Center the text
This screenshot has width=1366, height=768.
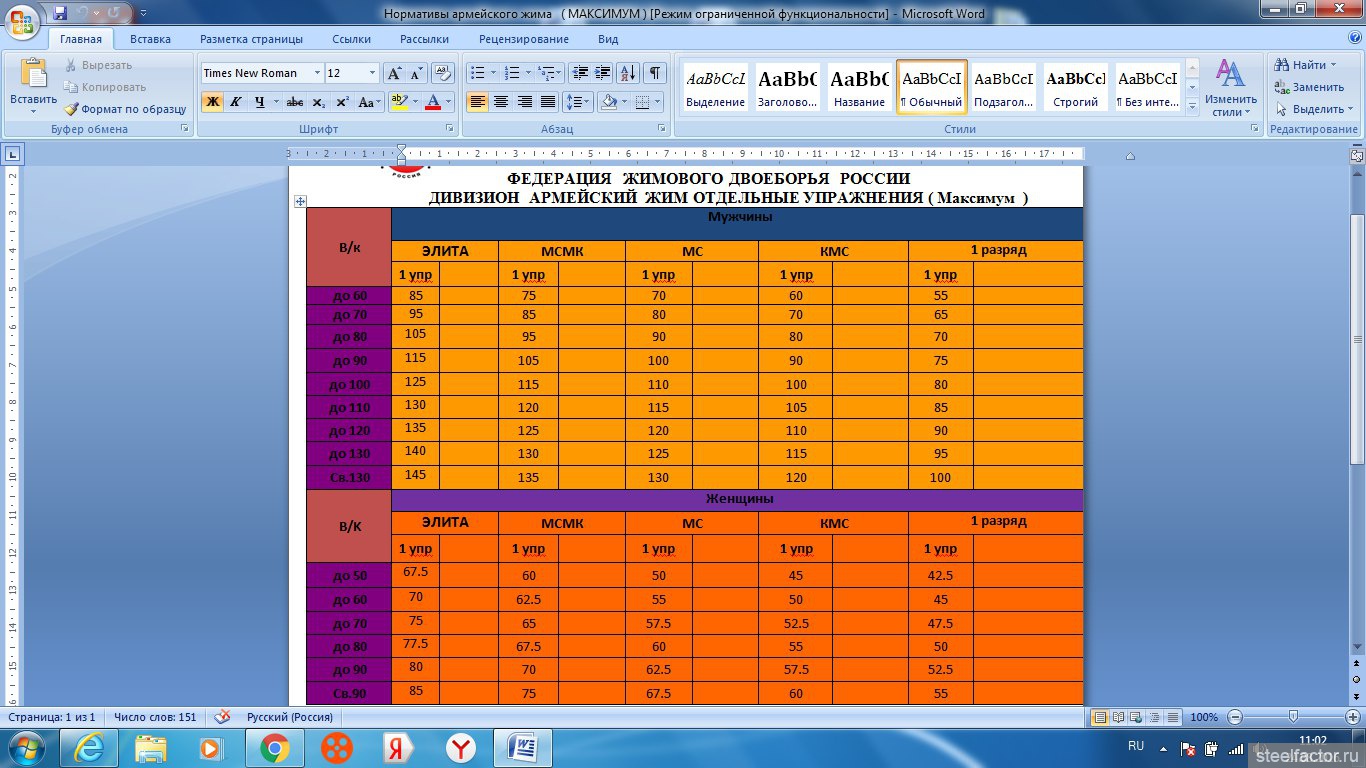501,102
